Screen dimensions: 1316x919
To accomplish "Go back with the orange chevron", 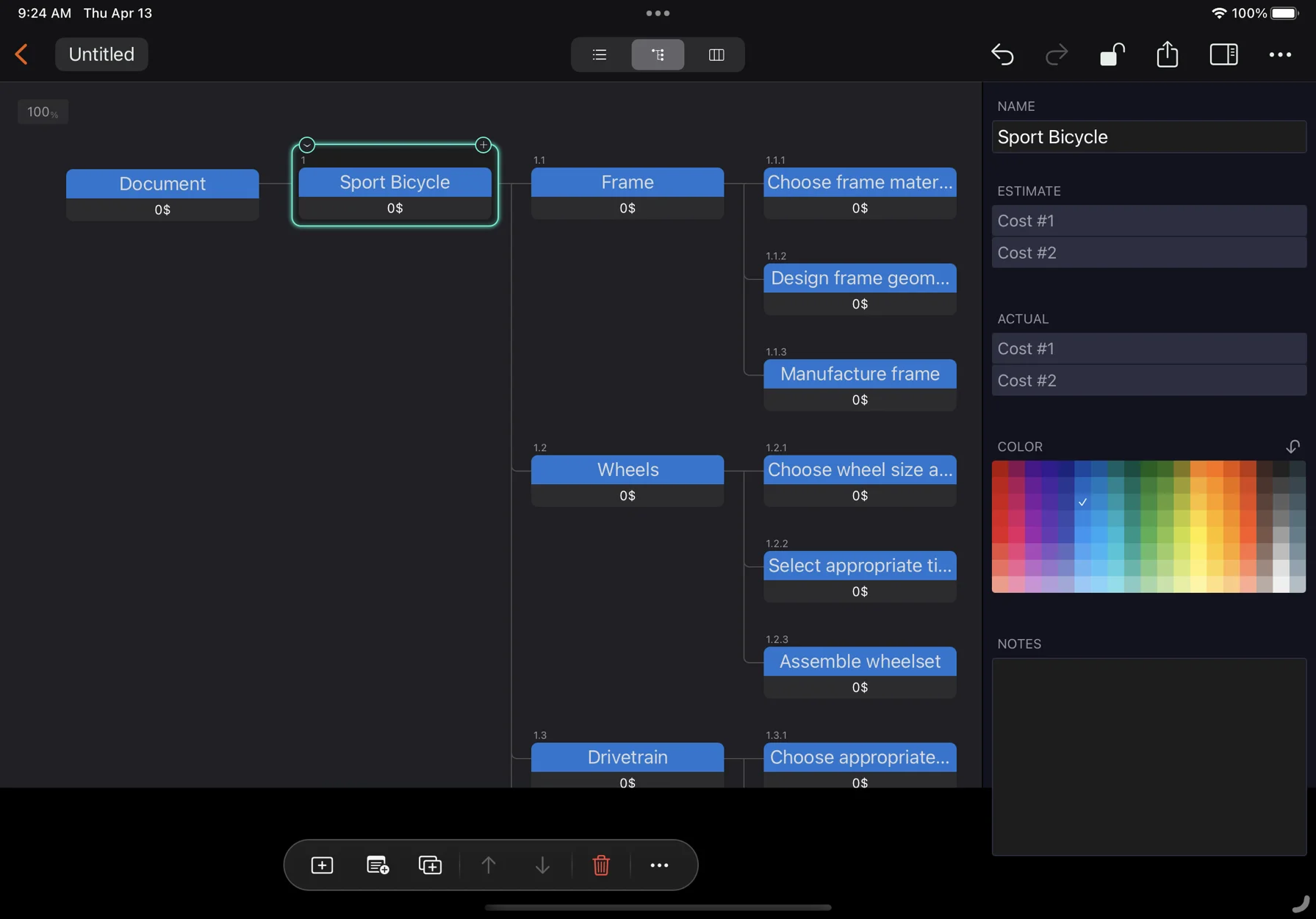I will [21, 54].
